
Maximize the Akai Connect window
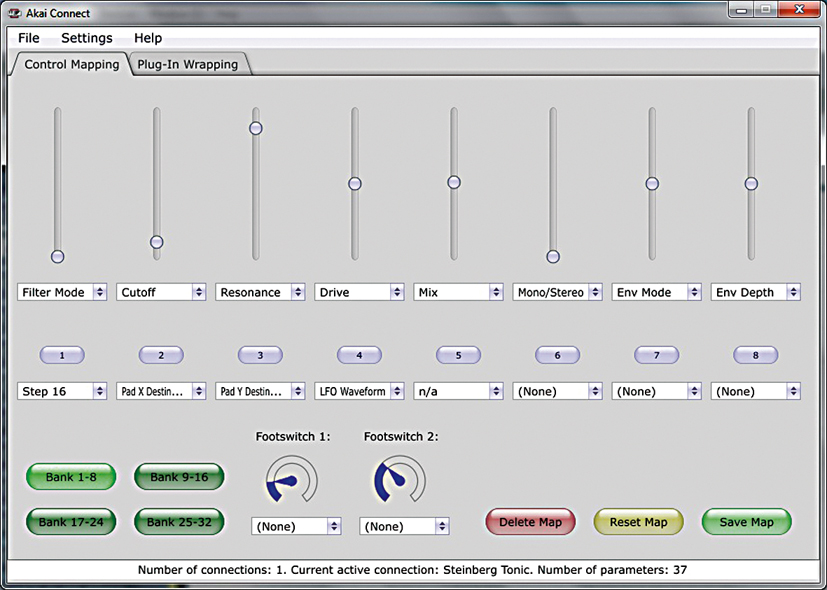[765, 9]
